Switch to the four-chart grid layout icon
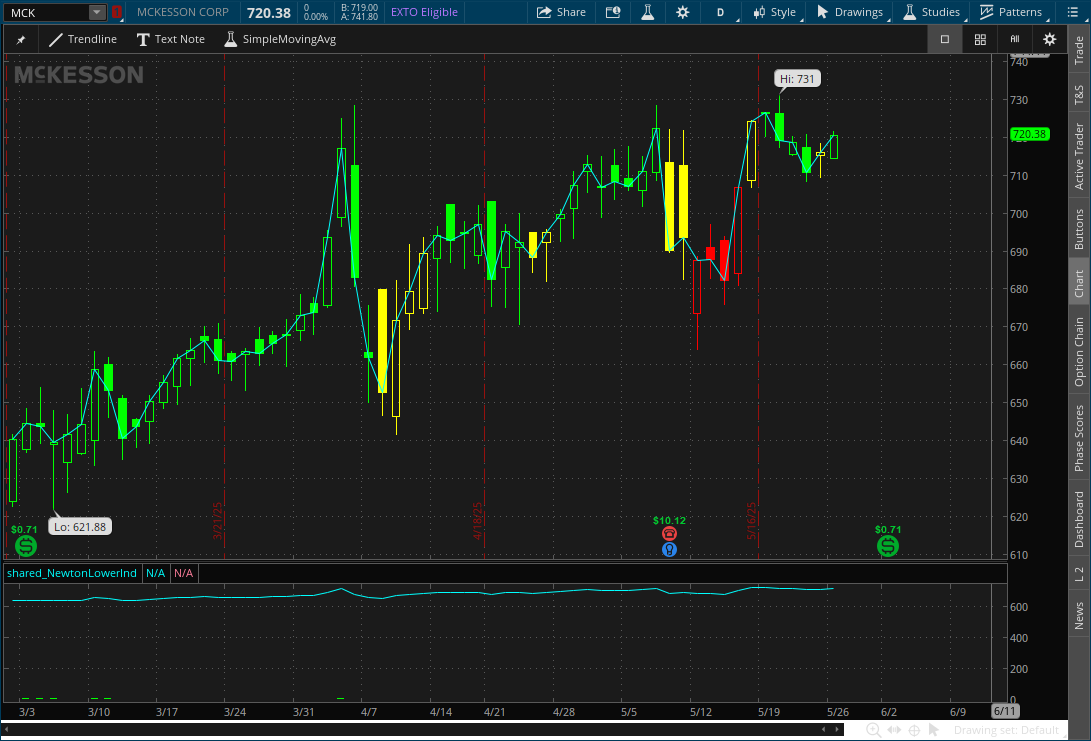This screenshot has width=1091, height=741. click(980, 40)
